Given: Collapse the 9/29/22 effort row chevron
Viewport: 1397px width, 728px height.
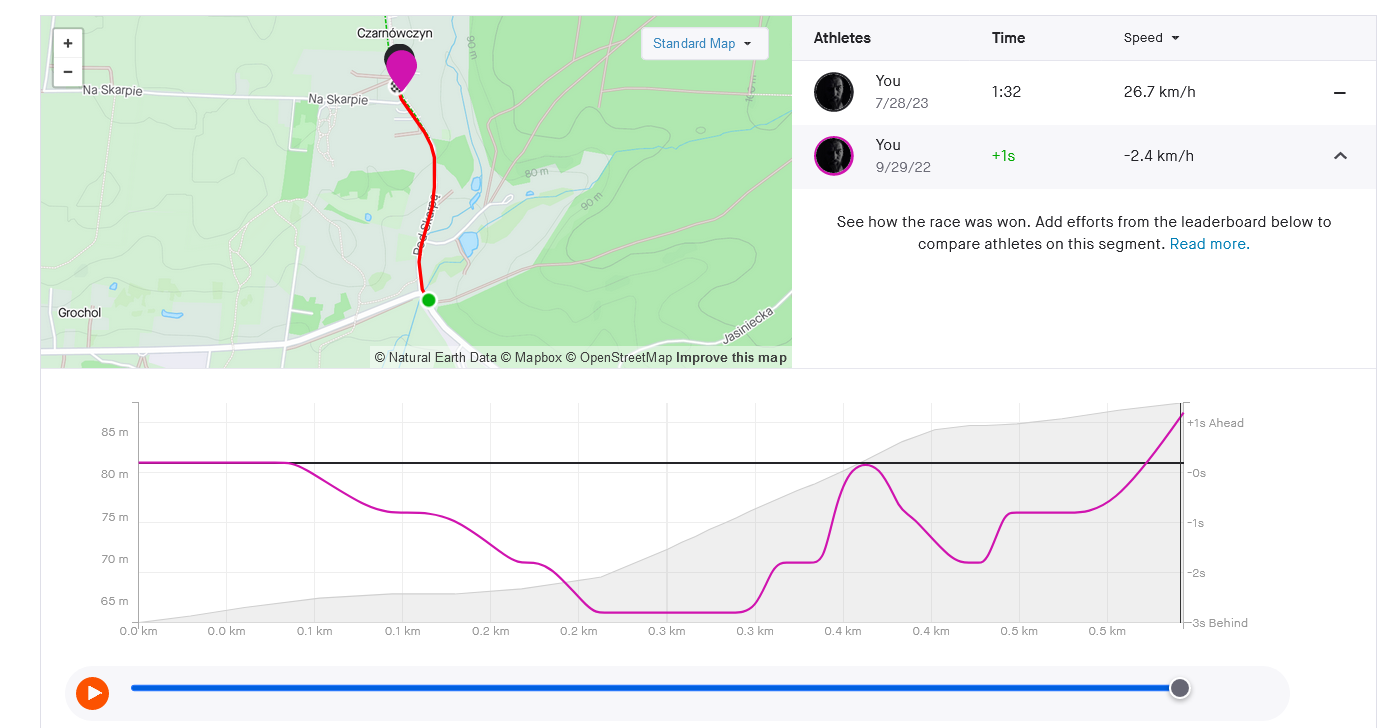Looking at the screenshot, I should (x=1340, y=156).
